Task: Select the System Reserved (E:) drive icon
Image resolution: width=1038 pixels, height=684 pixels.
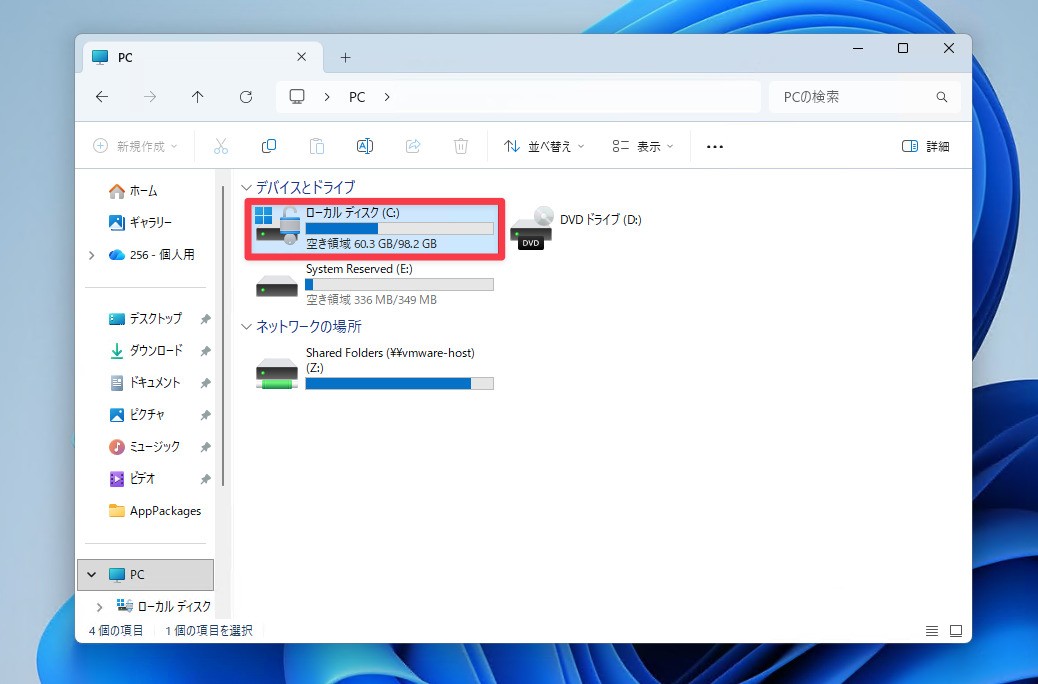Action: pyautogui.click(x=277, y=285)
